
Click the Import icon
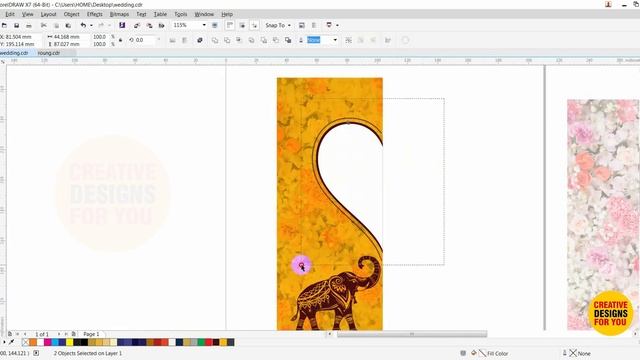click(x=137, y=25)
